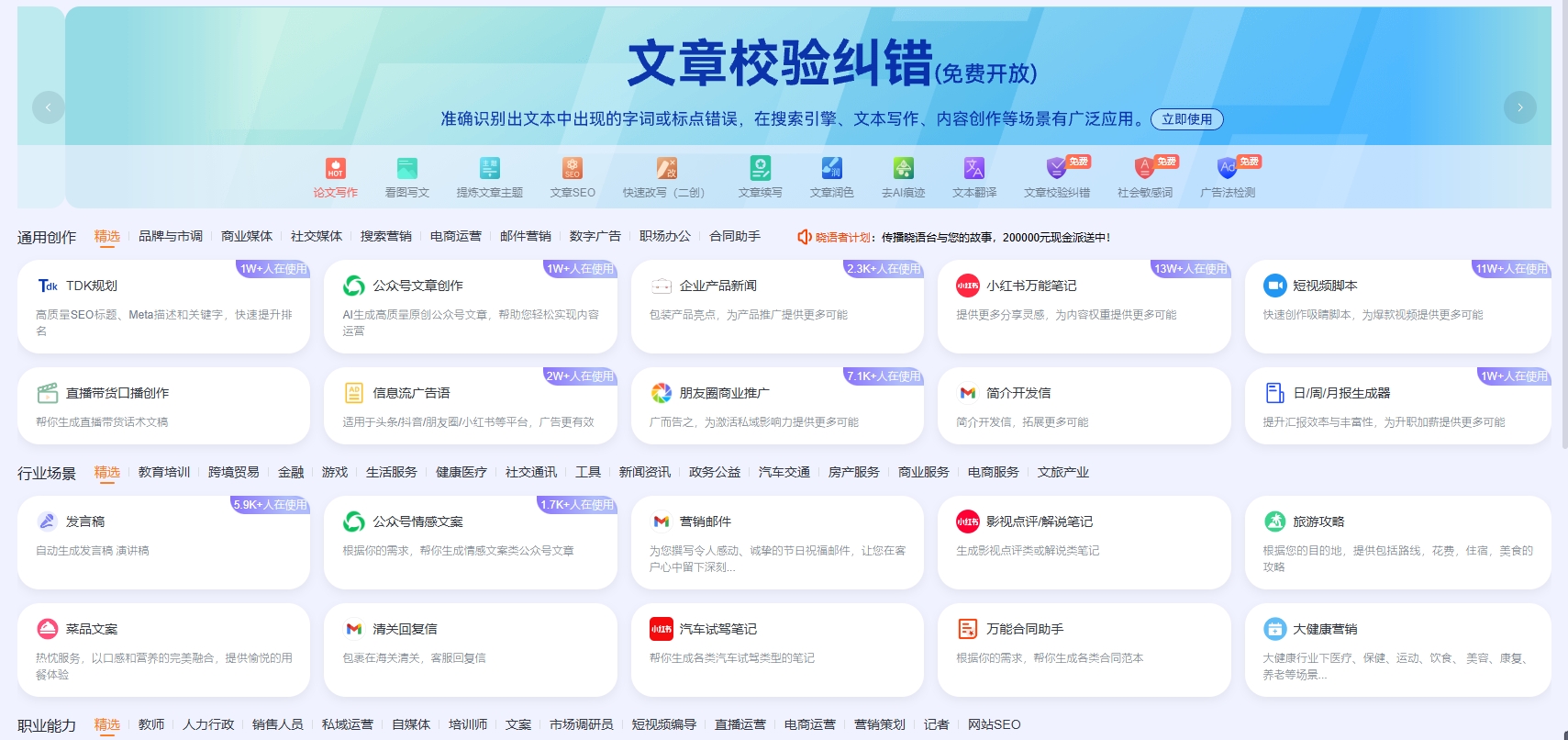Open the 营销邮件 card
The width and height of the screenshot is (1568, 740).
coord(777,543)
